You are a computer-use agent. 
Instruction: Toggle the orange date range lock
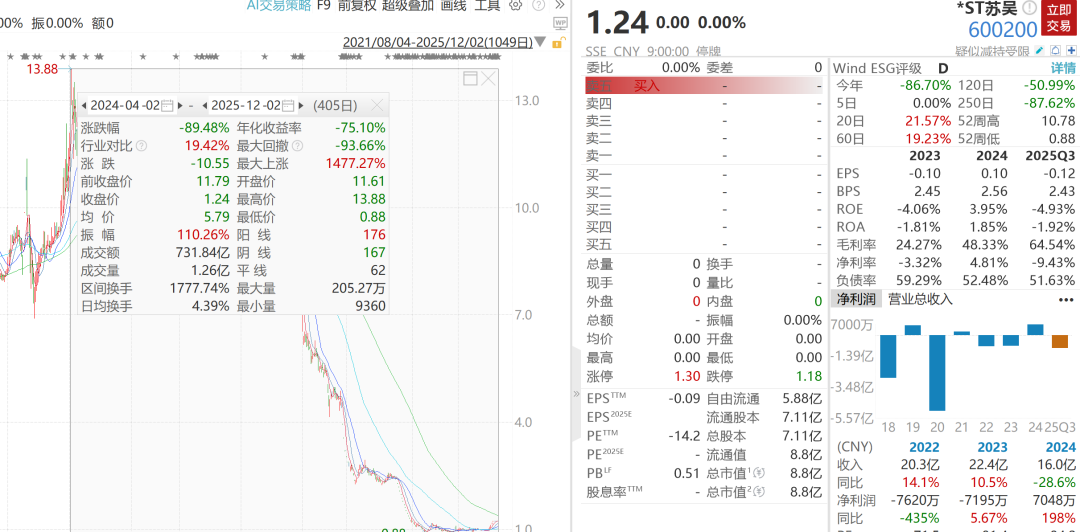pyautogui.click(x=559, y=43)
